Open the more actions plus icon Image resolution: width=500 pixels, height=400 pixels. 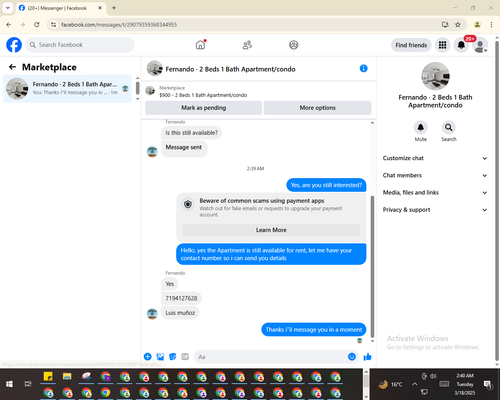click(x=147, y=357)
